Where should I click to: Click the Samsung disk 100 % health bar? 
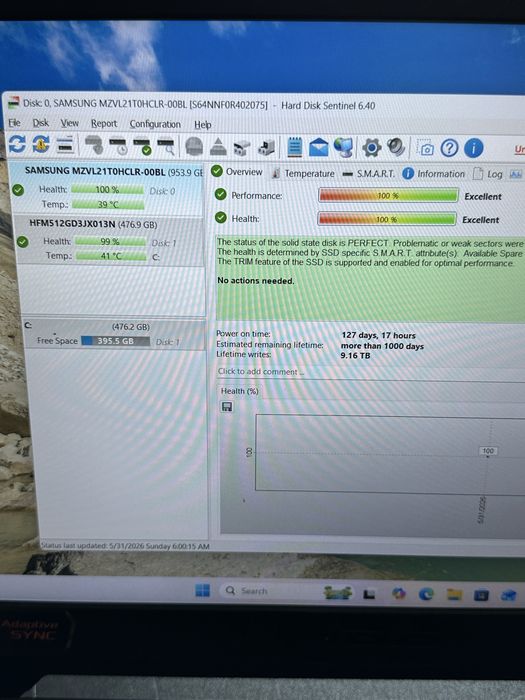(x=107, y=190)
